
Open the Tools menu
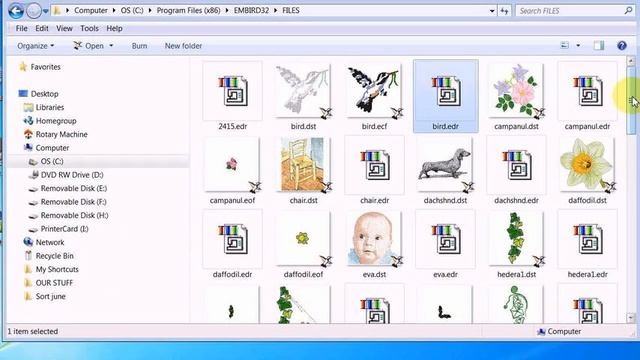[x=89, y=29]
